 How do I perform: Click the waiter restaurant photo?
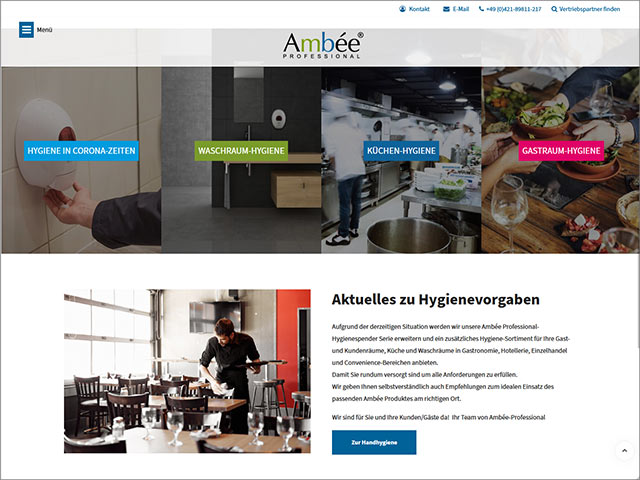(x=187, y=371)
